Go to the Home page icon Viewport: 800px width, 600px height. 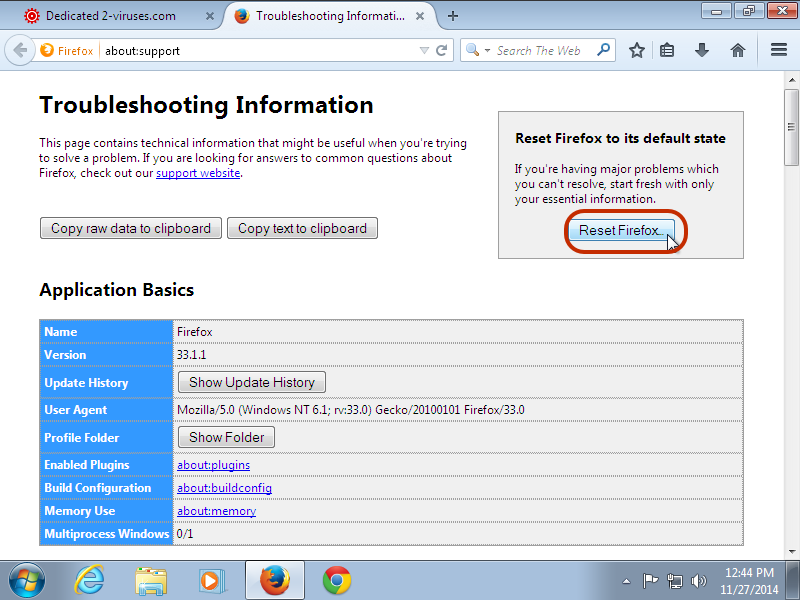[738, 50]
